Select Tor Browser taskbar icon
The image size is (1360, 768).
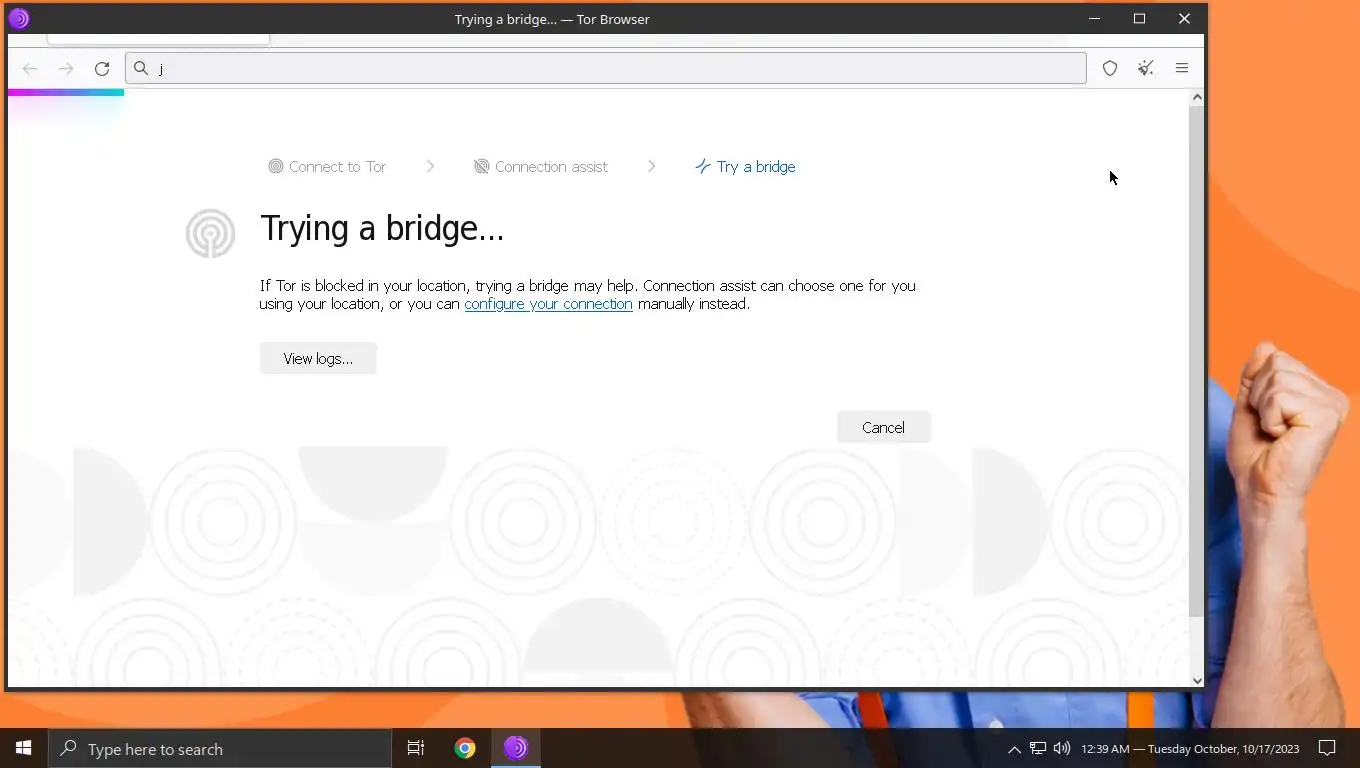(516, 748)
